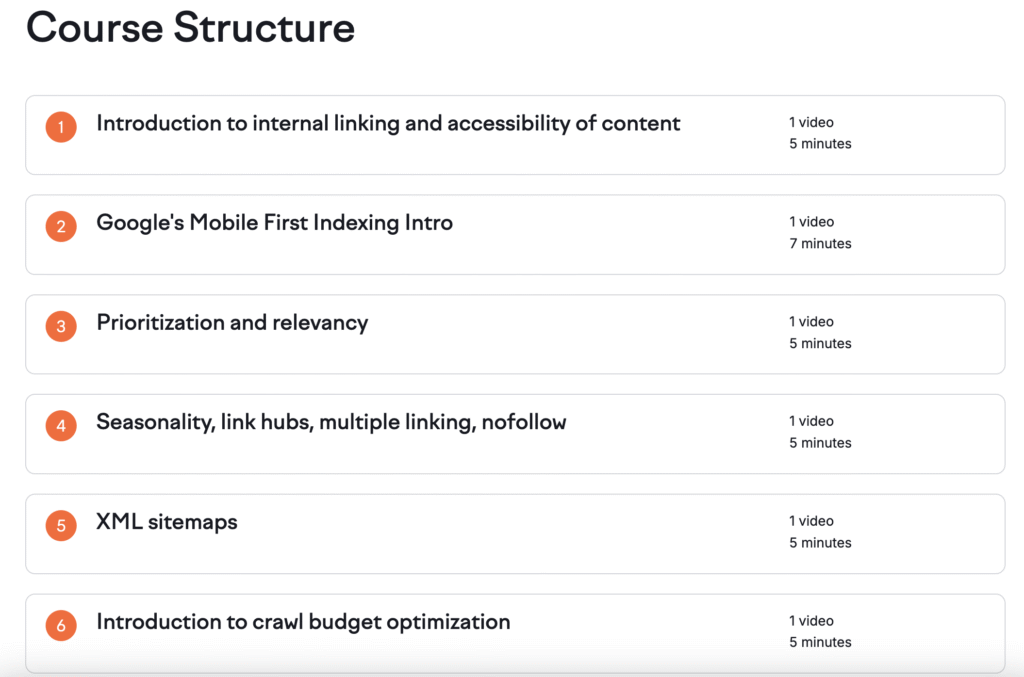Screen dimensions: 1024x677
Task: Expand the first lesson card
Action: (x=515, y=135)
